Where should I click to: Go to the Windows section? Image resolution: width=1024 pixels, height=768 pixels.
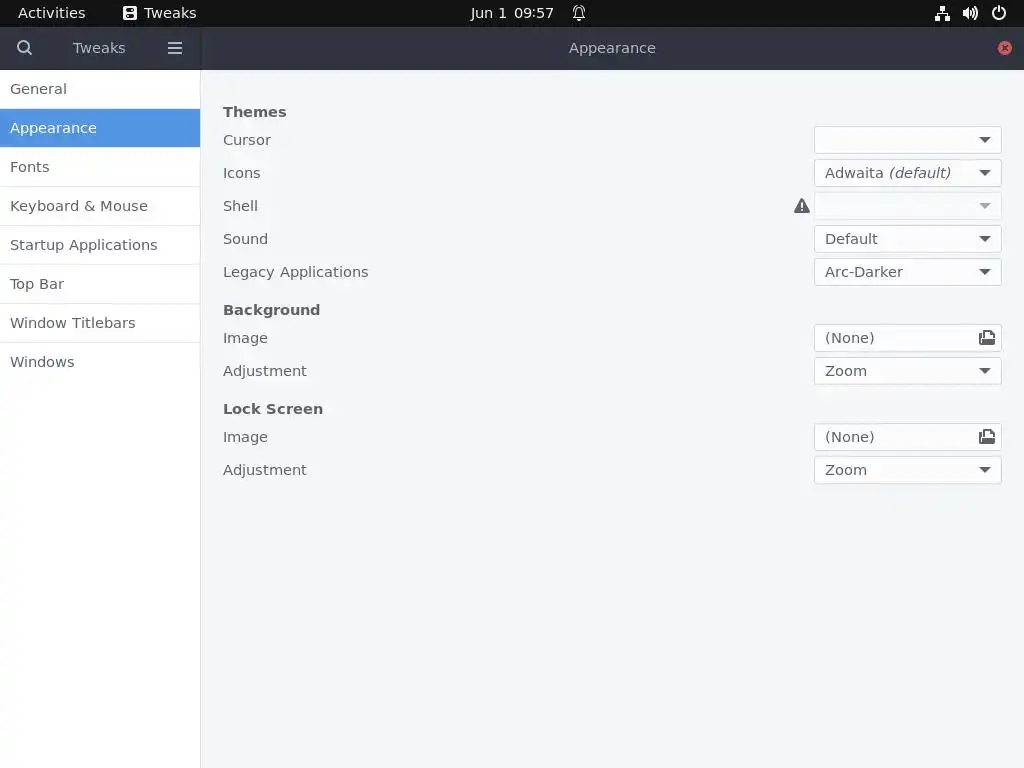(x=100, y=362)
